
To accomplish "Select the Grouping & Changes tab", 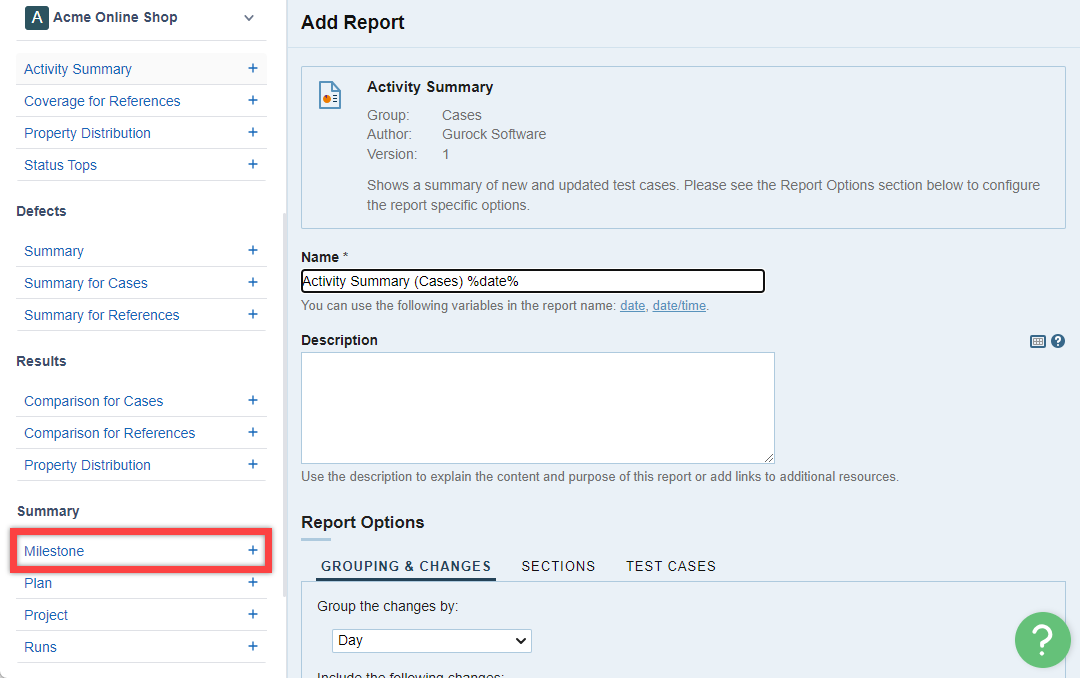I will (x=405, y=566).
